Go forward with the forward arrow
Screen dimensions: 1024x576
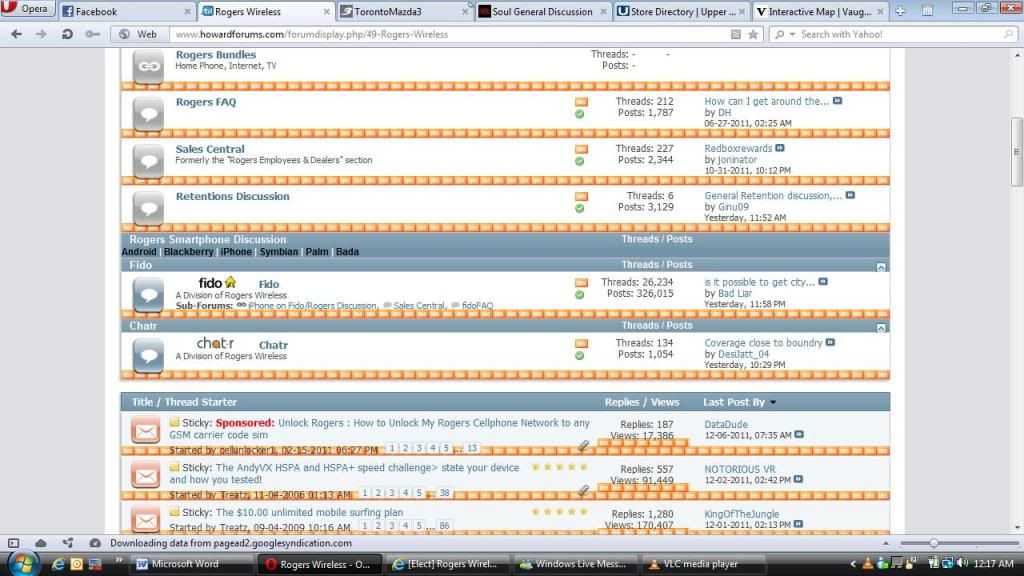tap(41, 34)
